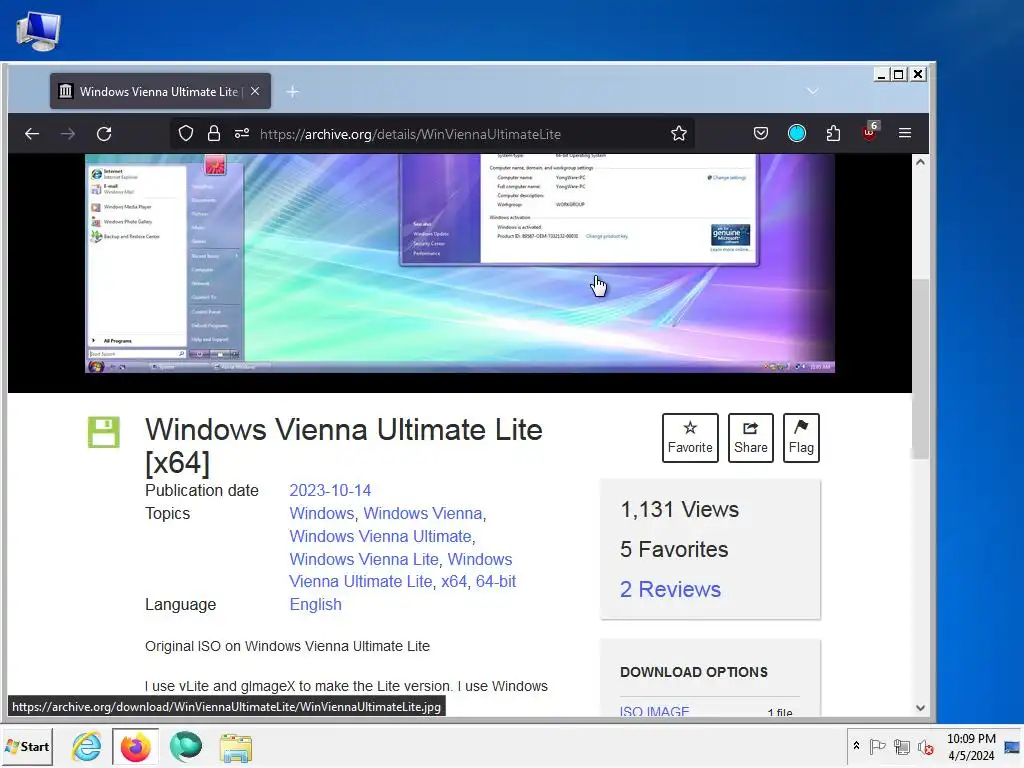Open the 2 Reviews link
This screenshot has width=1024, height=768.
click(671, 589)
